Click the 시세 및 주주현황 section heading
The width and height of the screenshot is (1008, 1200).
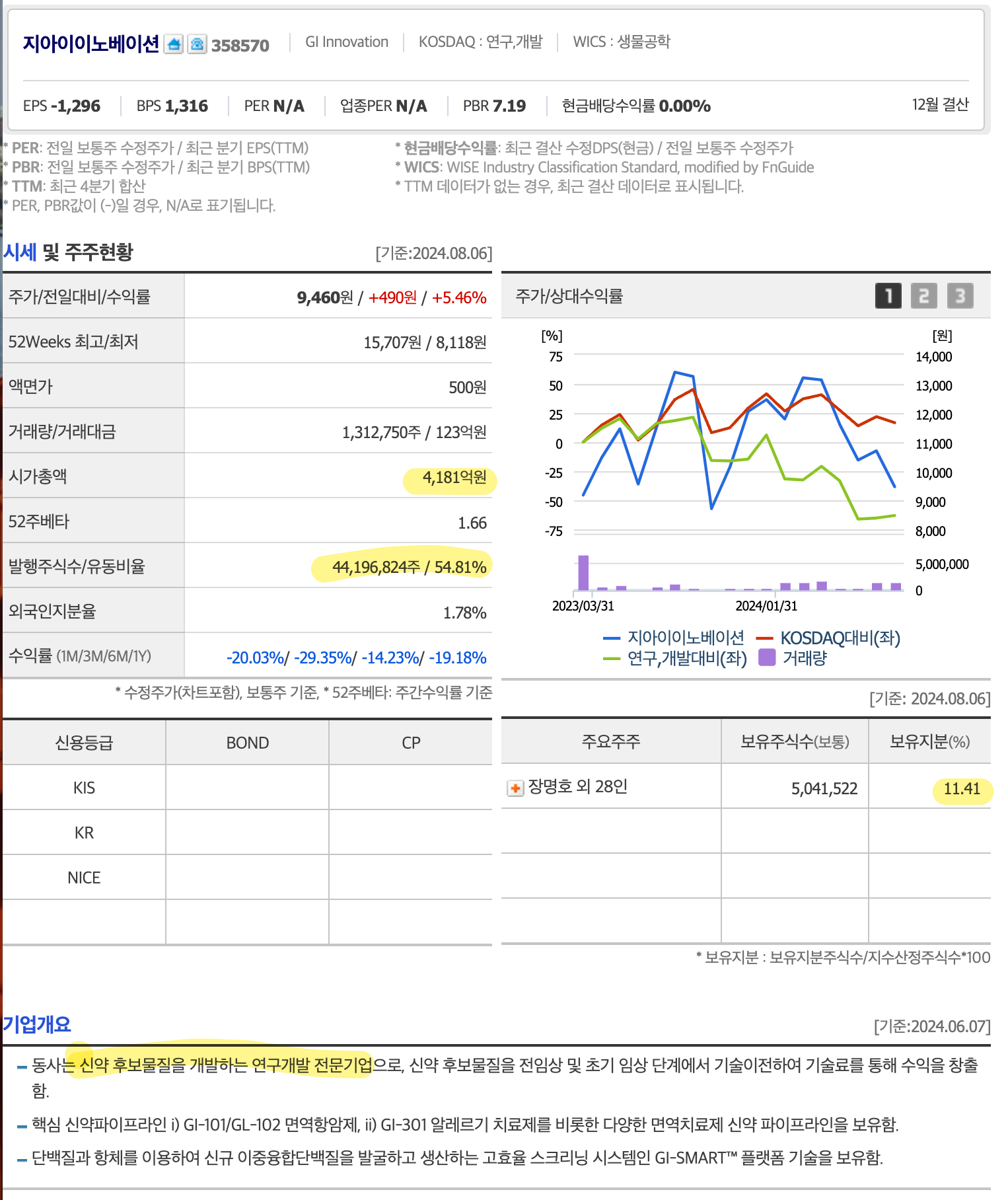[68, 252]
